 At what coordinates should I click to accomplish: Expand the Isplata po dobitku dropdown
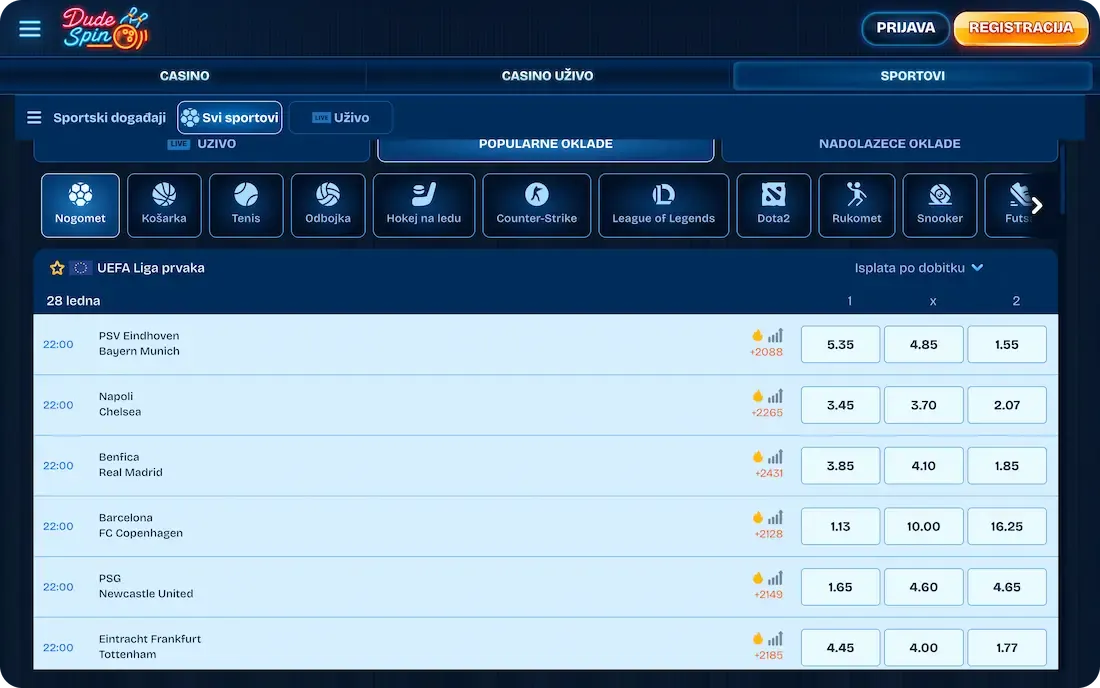(918, 268)
